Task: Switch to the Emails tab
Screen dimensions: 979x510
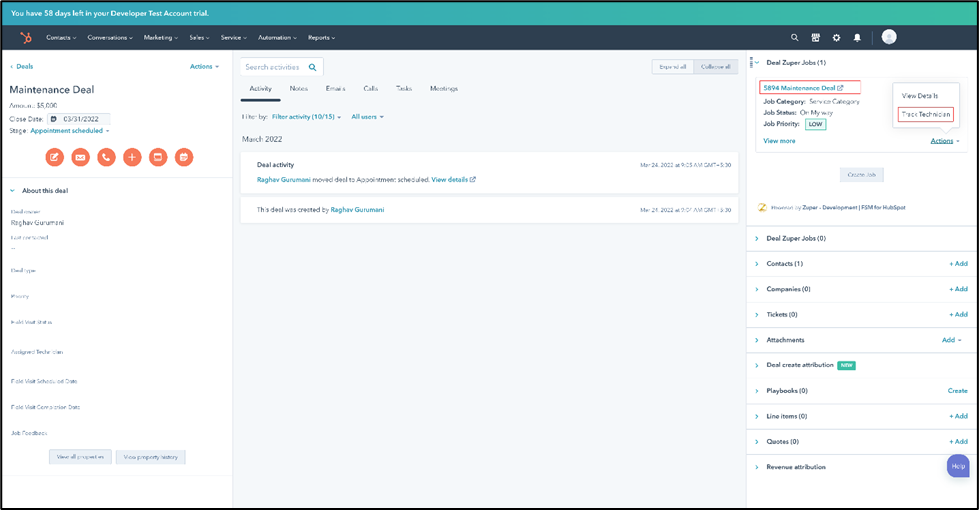Action: click(335, 89)
